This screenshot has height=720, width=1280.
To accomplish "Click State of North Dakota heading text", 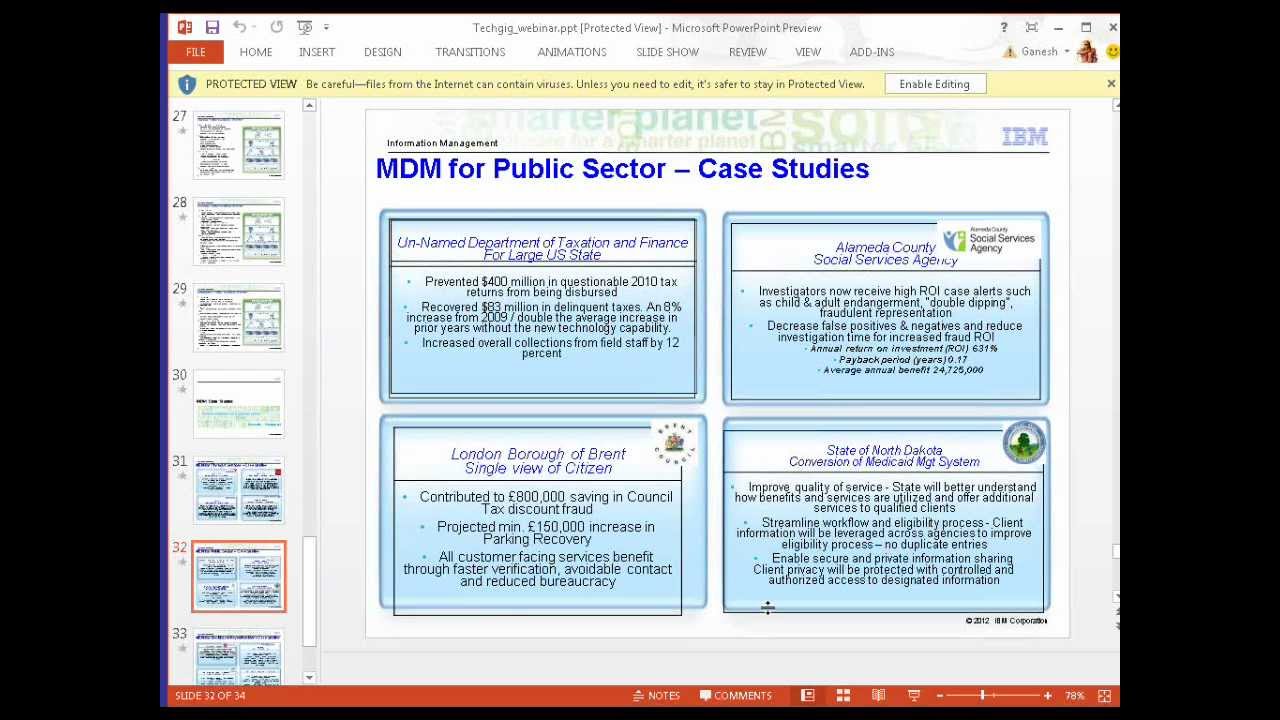I will tap(884, 456).
